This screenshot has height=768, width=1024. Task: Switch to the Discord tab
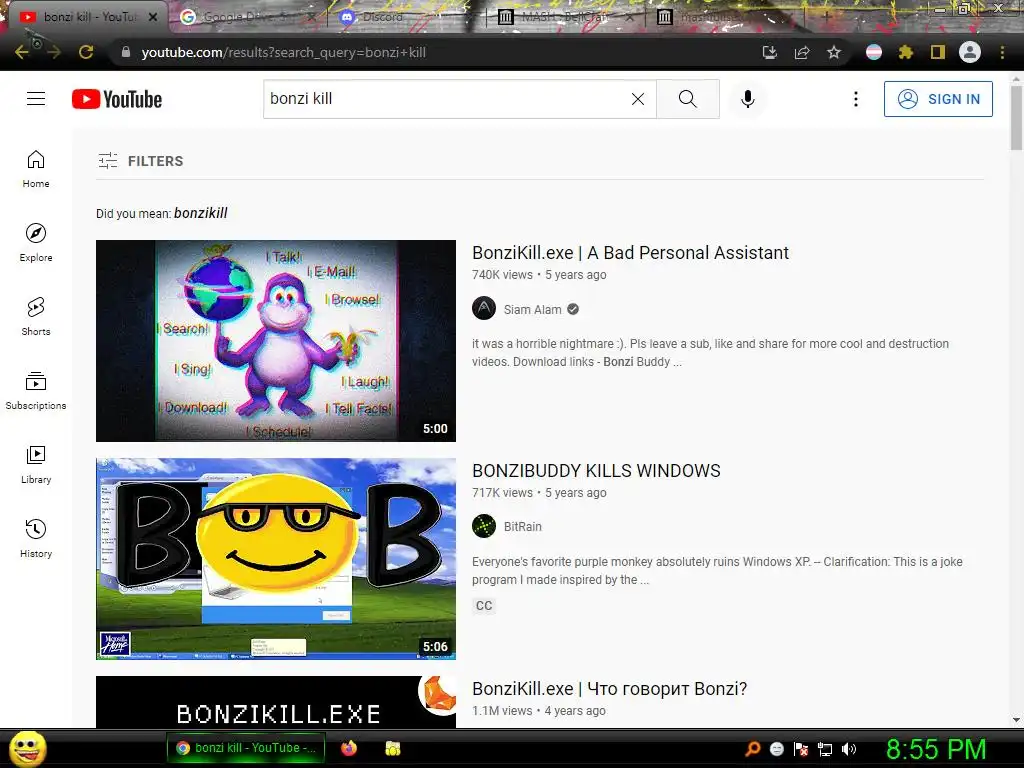click(405, 17)
